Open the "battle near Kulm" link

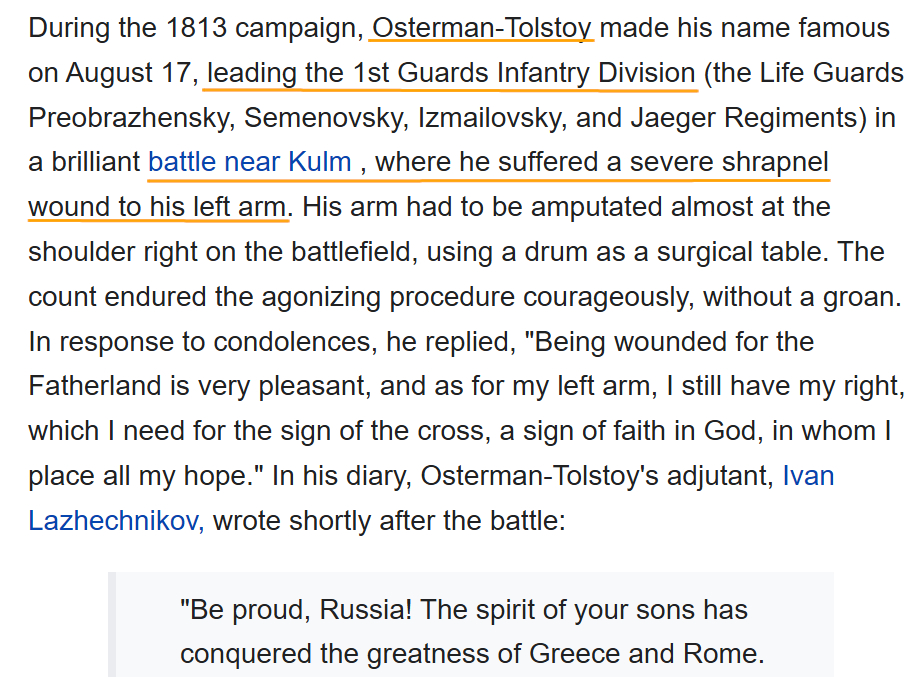click(x=249, y=162)
